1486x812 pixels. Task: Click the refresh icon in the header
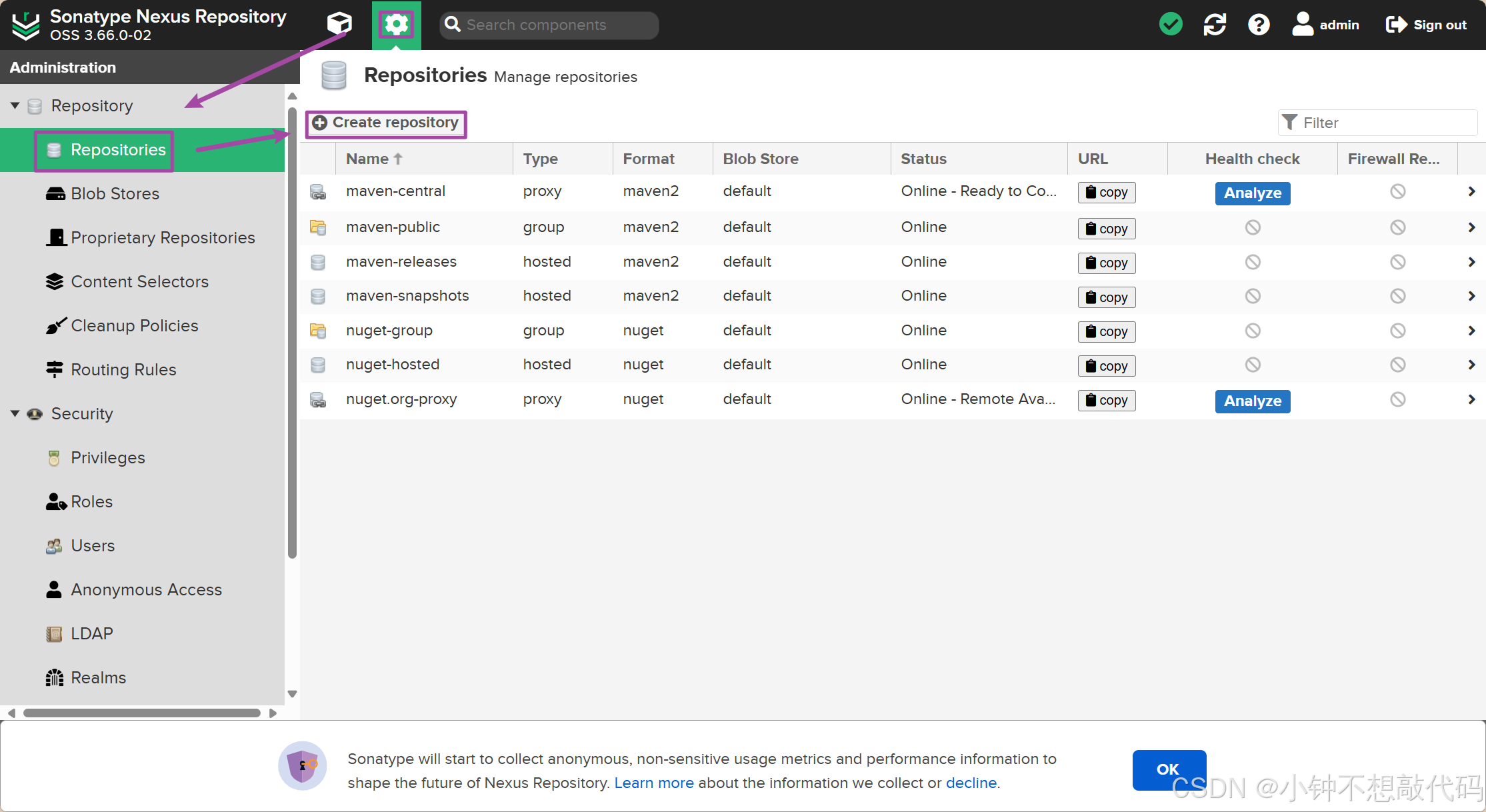(x=1215, y=25)
